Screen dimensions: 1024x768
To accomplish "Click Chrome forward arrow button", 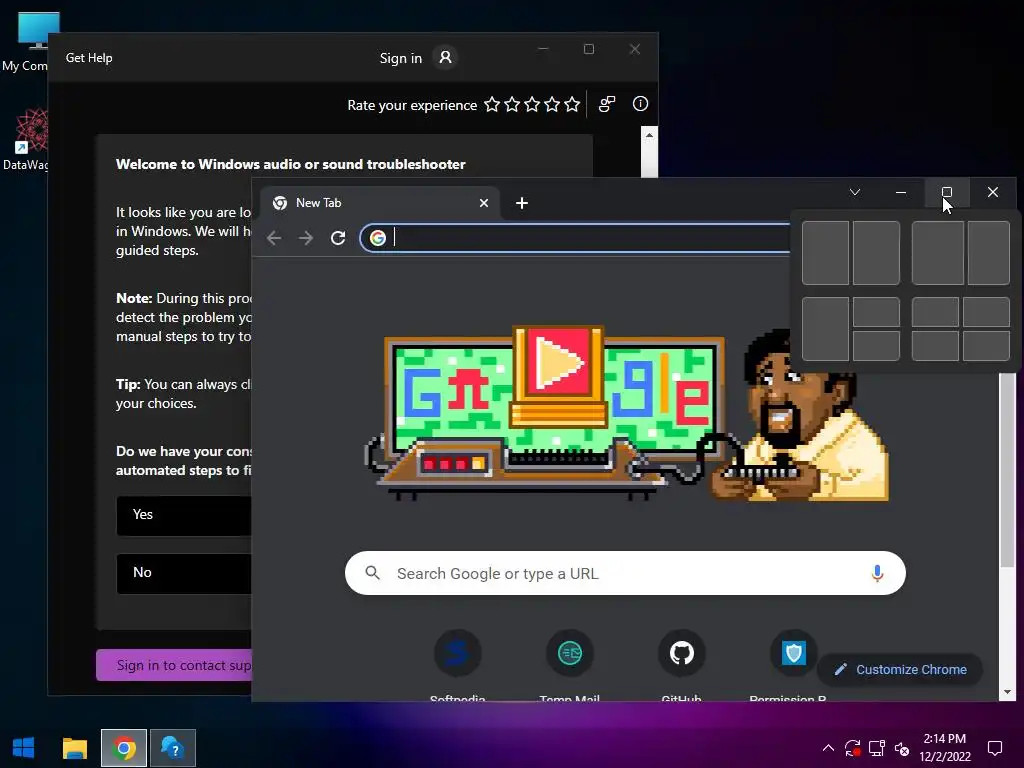I will (x=306, y=238).
